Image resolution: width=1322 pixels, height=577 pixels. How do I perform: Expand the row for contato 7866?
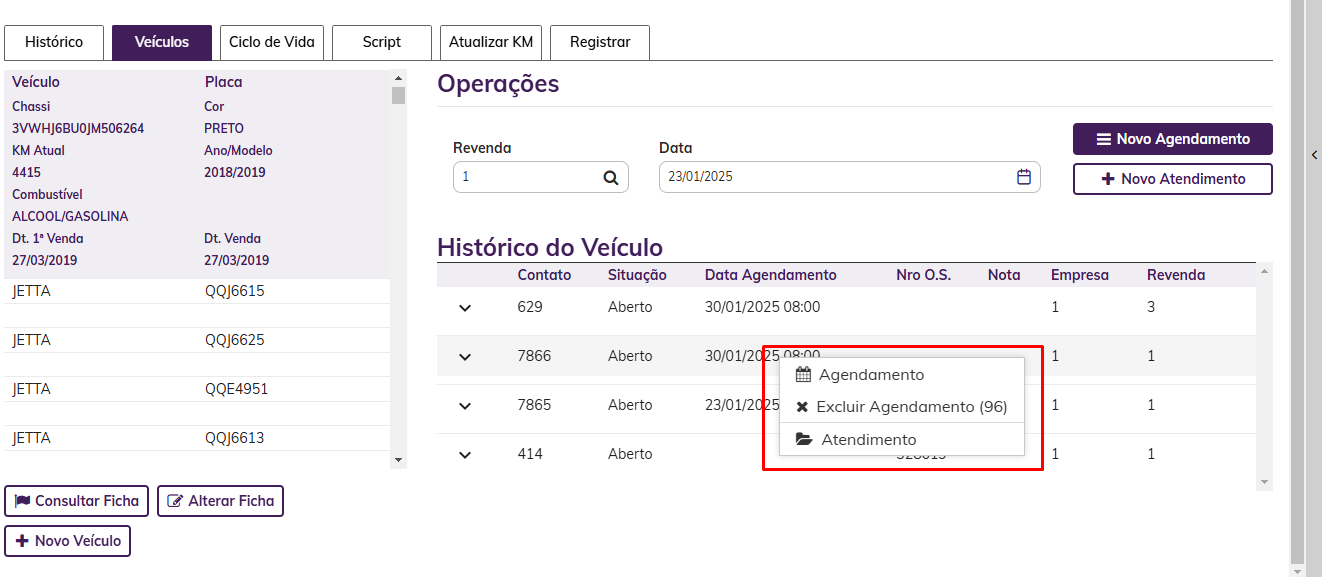coord(465,357)
